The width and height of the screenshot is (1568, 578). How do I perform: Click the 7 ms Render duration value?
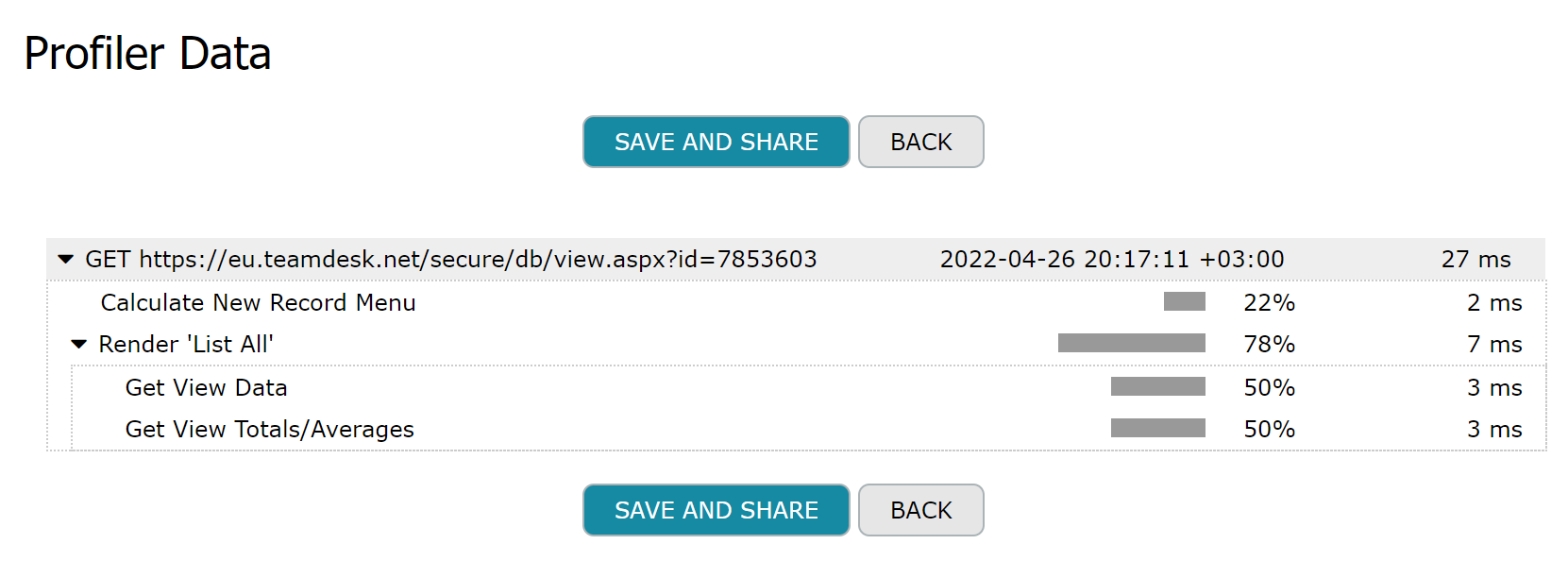[x=1493, y=345]
